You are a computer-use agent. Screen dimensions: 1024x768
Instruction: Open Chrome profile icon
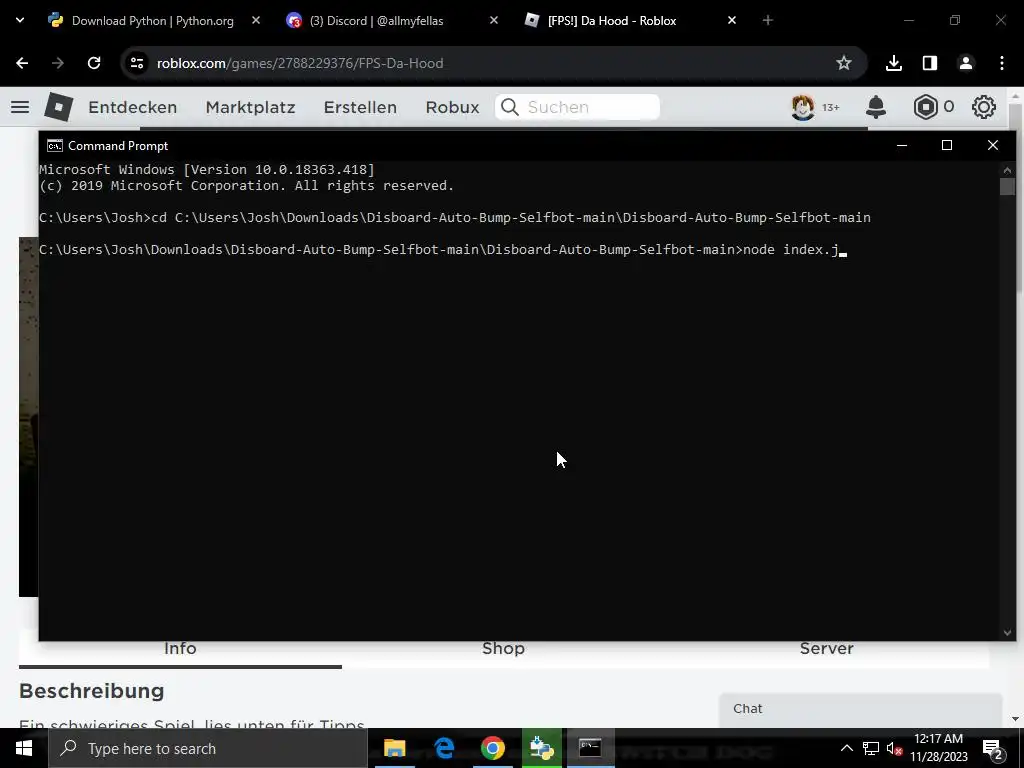click(966, 63)
